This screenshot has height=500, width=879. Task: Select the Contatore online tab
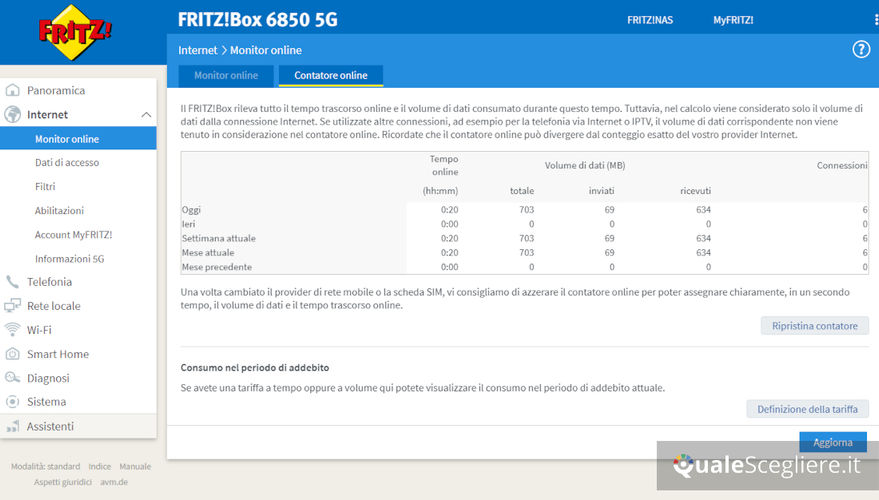click(331, 75)
